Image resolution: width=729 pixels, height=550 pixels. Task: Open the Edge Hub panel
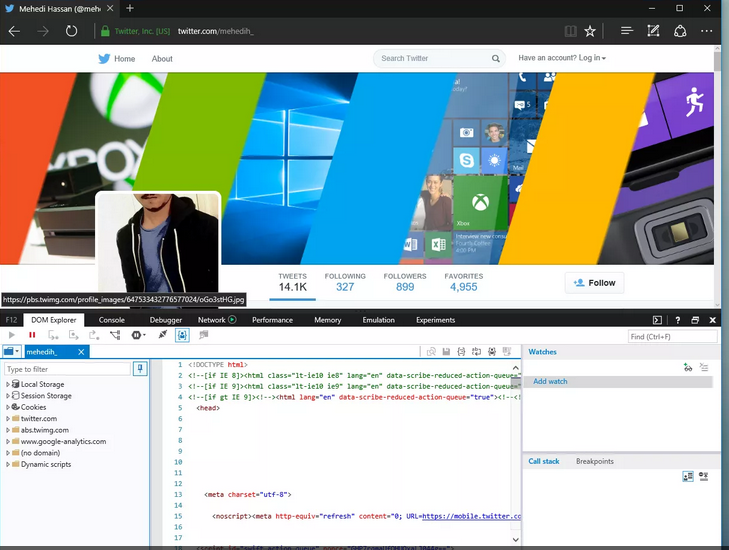(x=627, y=31)
